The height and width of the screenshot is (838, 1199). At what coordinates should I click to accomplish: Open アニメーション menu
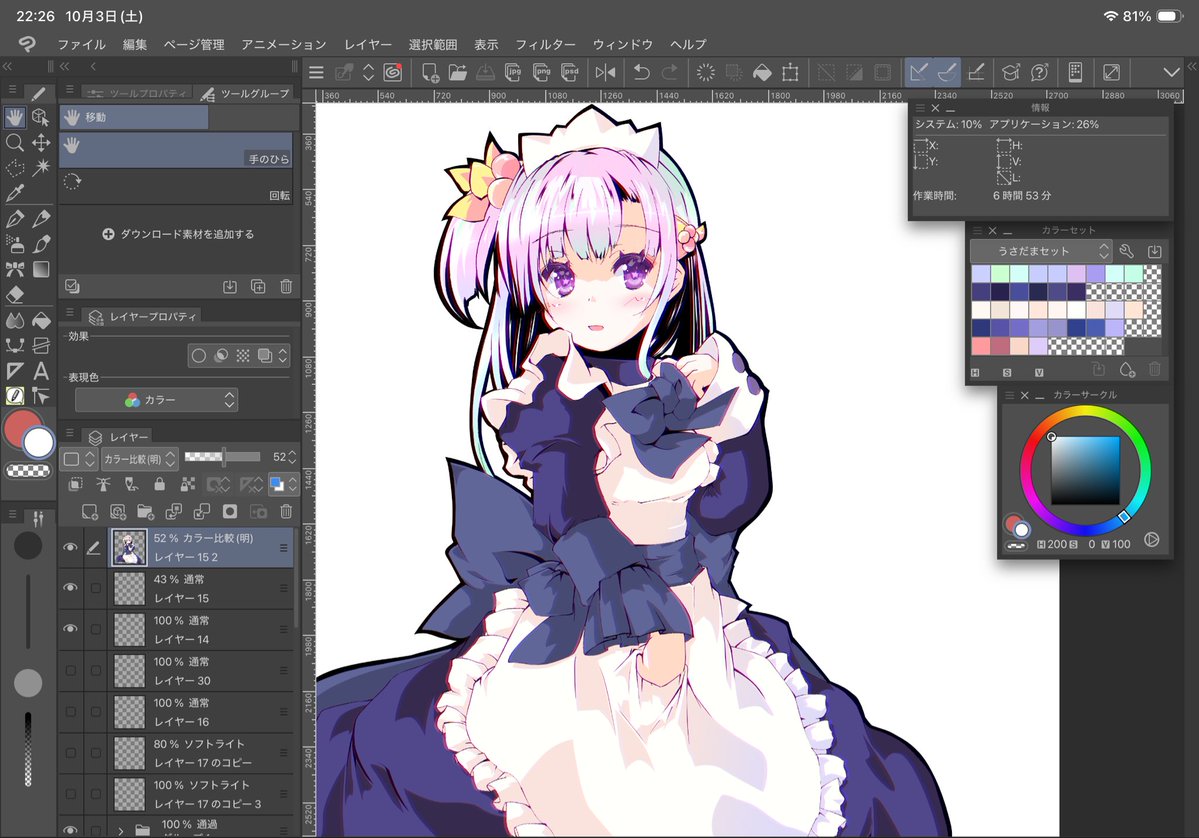tap(284, 44)
